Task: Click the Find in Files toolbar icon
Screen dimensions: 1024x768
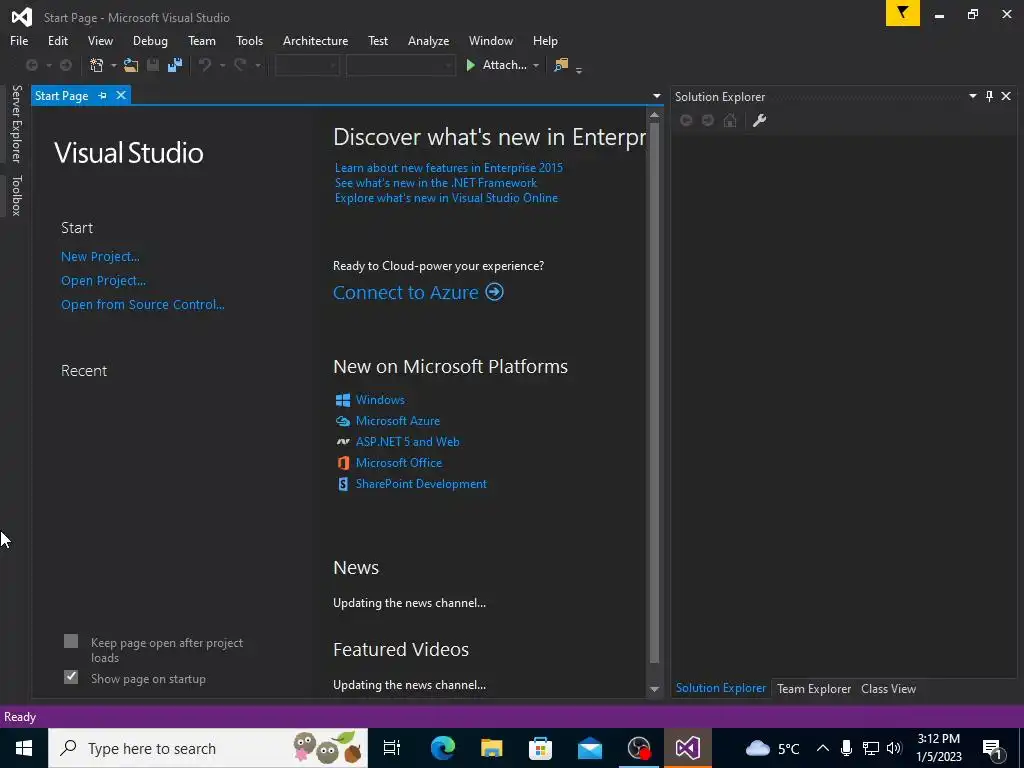Action: pyautogui.click(x=561, y=65)
